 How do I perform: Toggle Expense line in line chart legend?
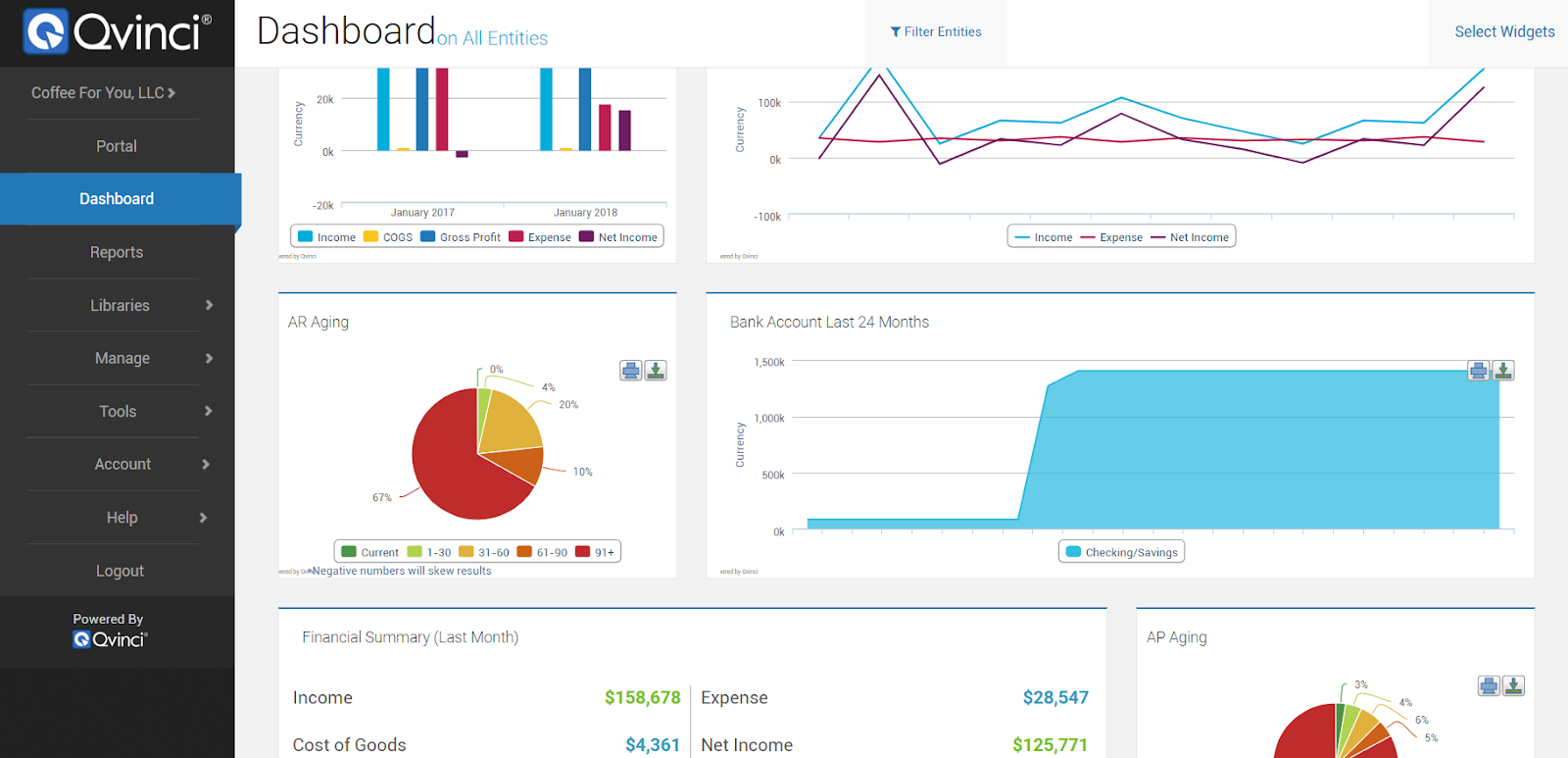click(1111, 237)
